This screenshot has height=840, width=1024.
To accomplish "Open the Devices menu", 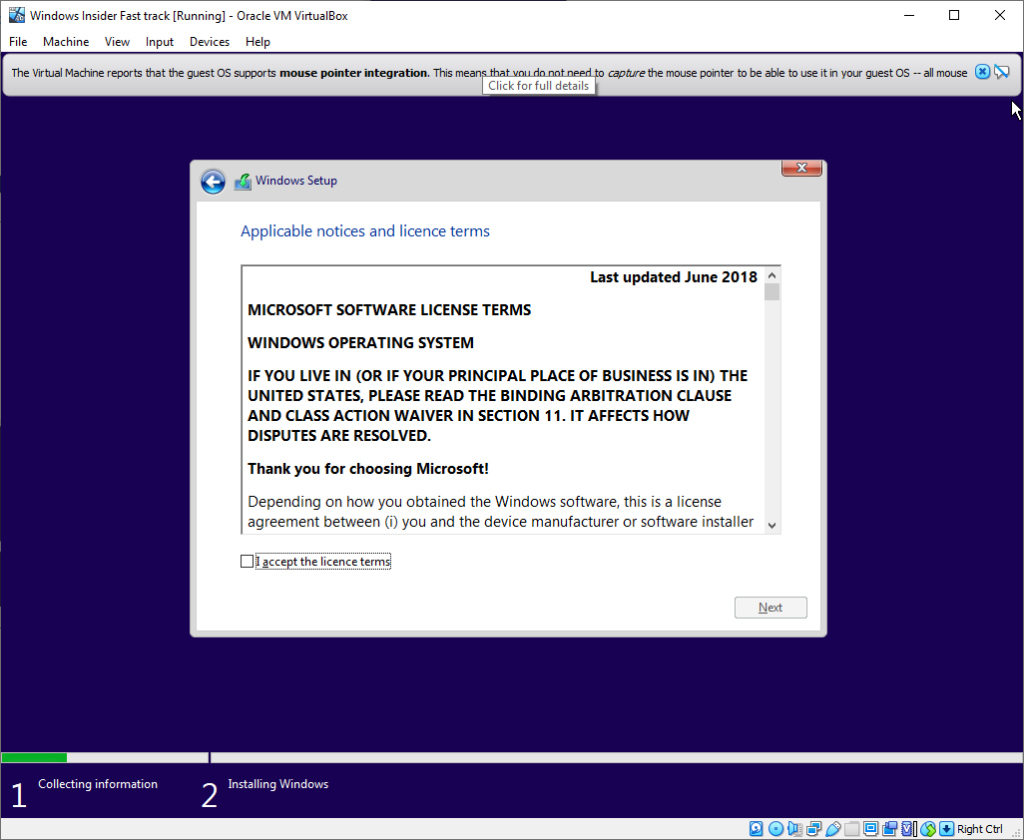I will click(x=210, y=42).
